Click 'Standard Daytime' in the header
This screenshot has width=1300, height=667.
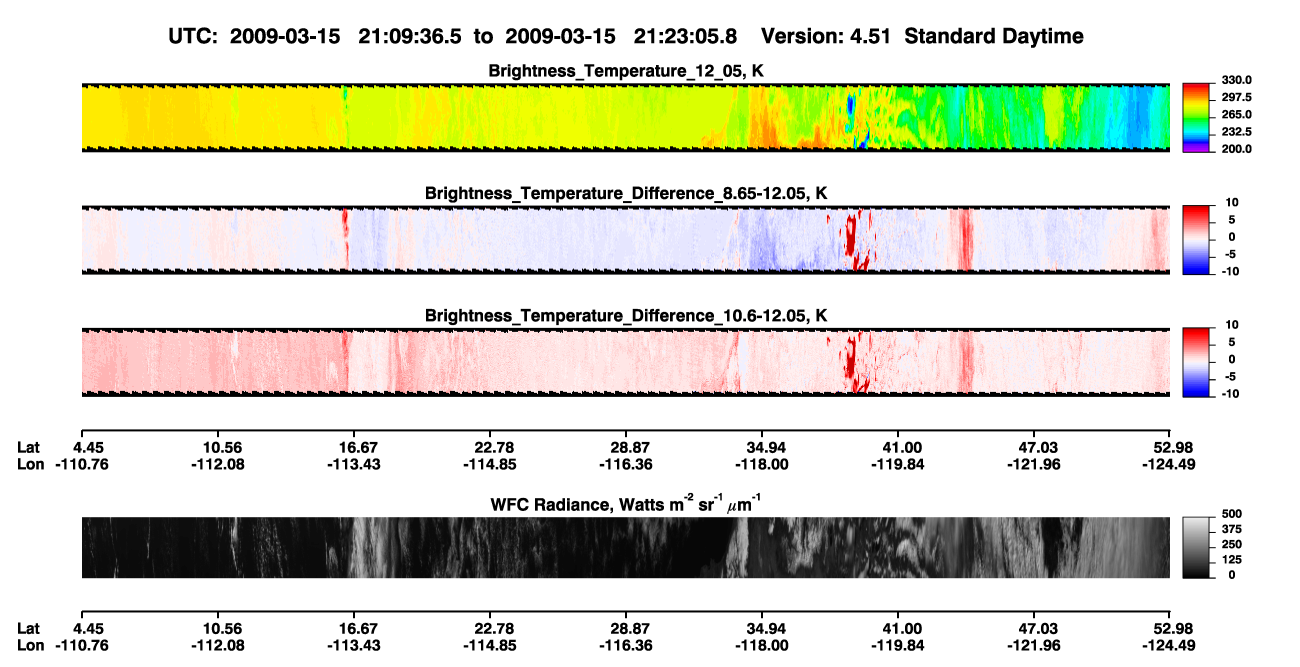tap(995, 36)
